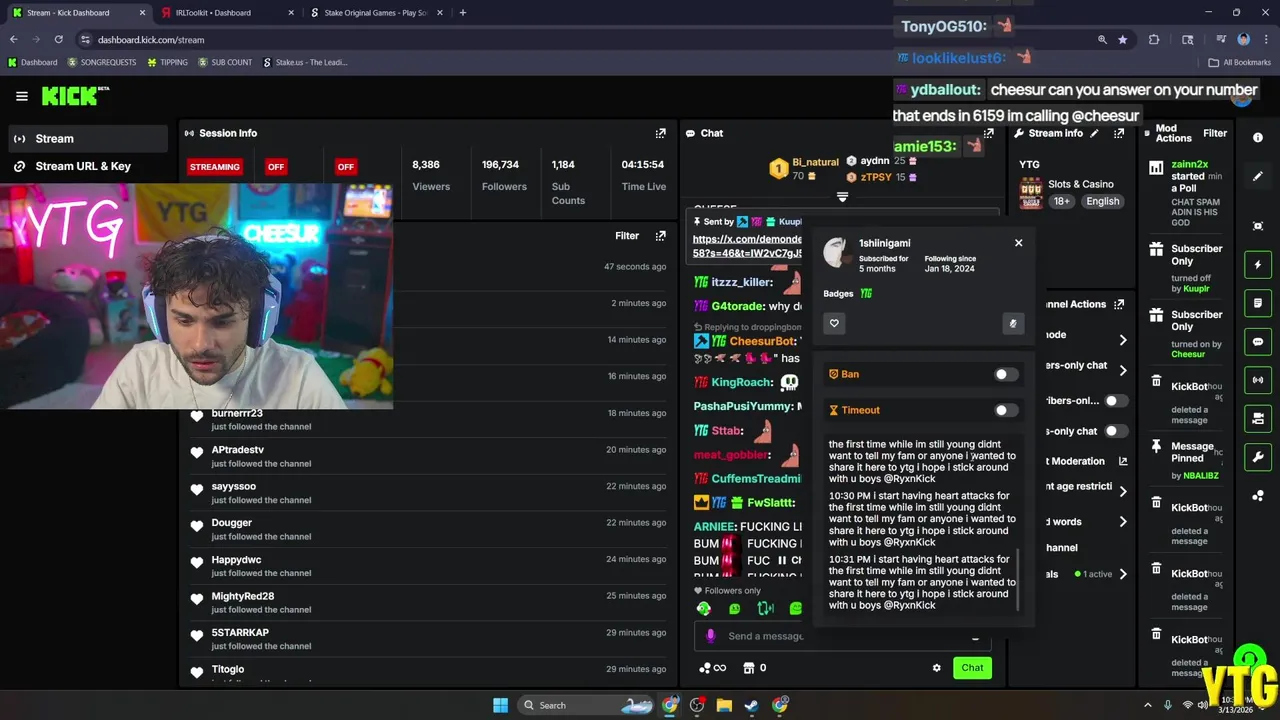This screenshot has width=1280, height=720.
Task: Select Stream in the left sidebar
Action: [86, 138]
